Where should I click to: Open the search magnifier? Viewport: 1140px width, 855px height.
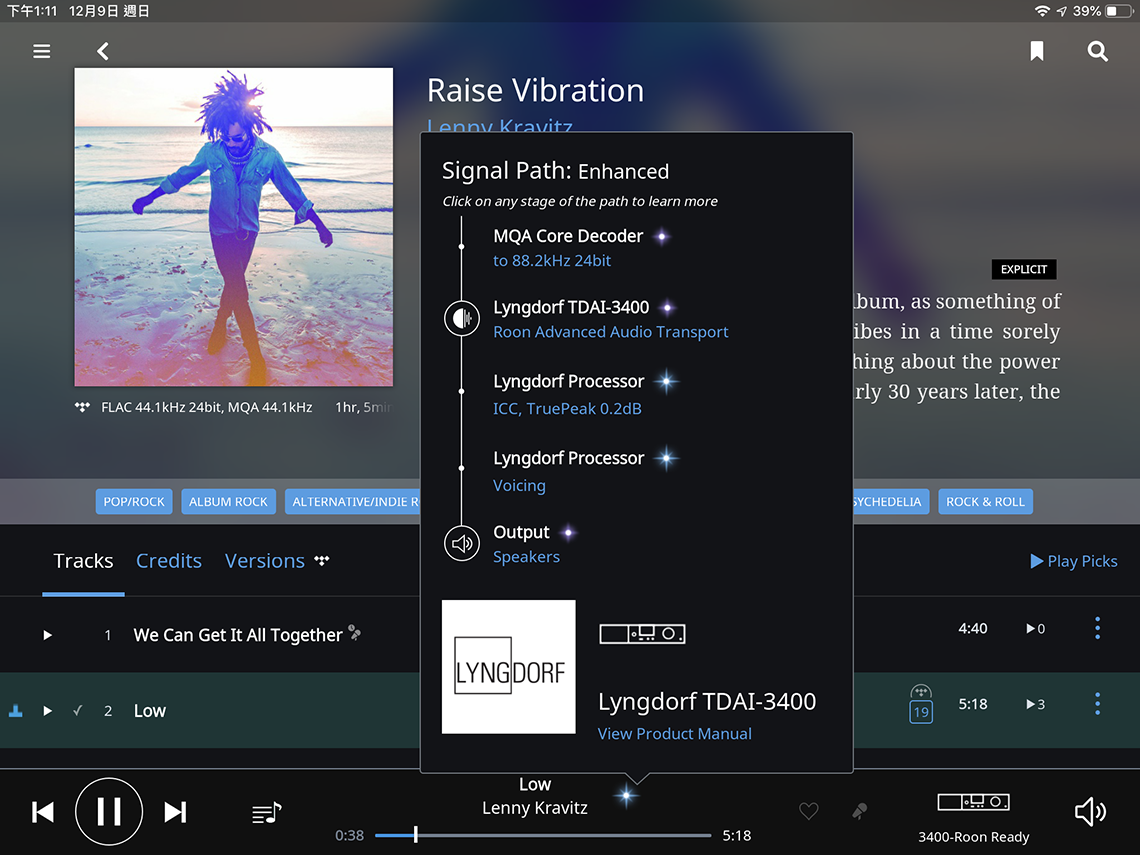click(1097, 51)
